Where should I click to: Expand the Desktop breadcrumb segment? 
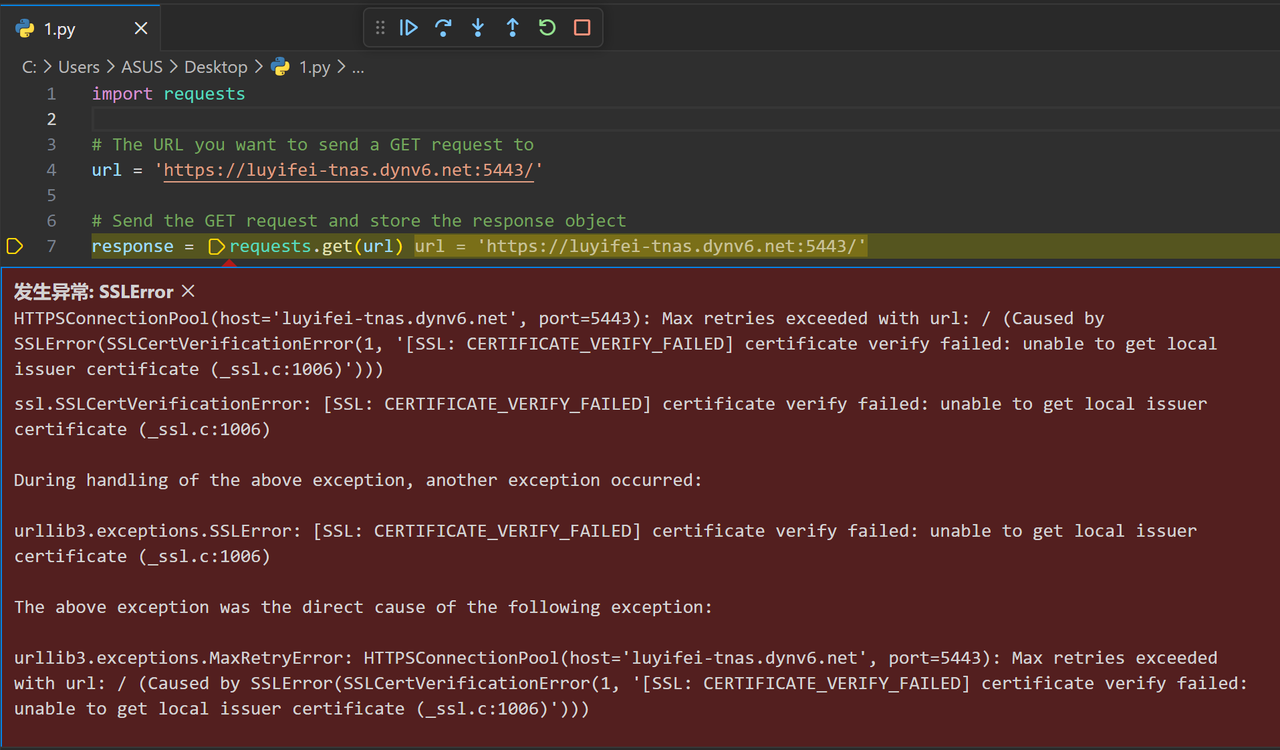[x=216, y=67]
